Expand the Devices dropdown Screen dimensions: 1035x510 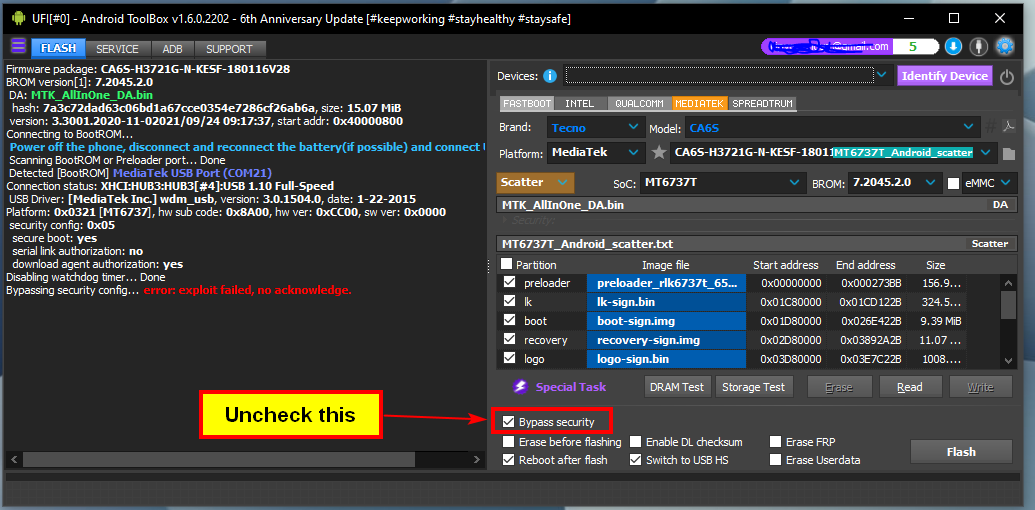[882, 76]
